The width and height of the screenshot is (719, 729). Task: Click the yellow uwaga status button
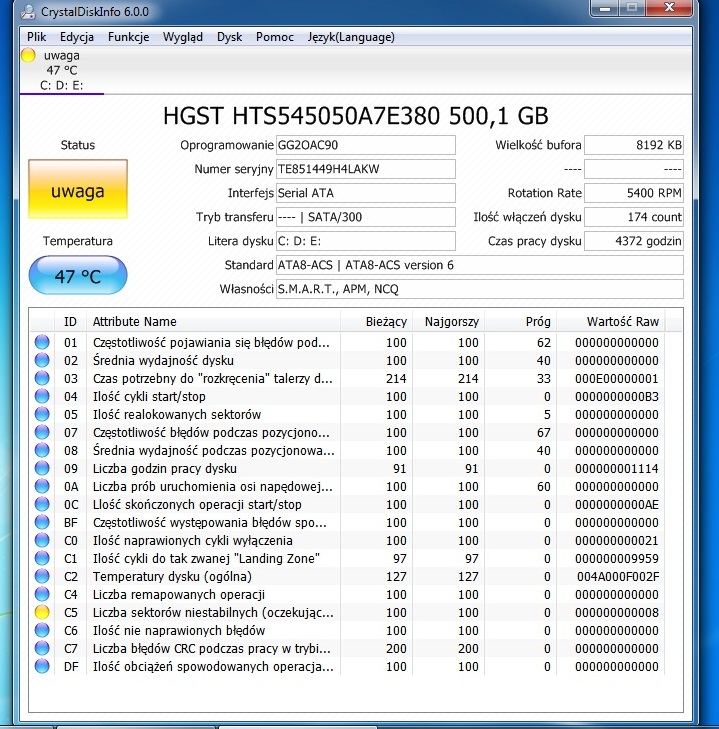(78, 189)
